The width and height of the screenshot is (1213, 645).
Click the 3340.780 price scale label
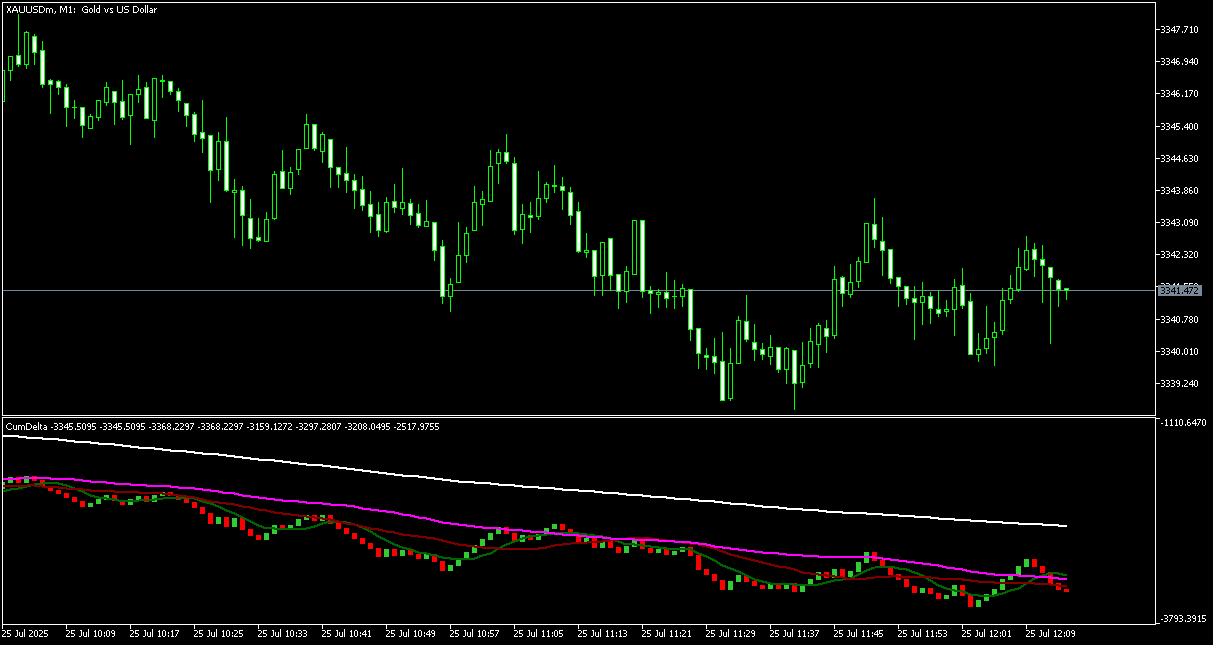pos(1179,320)
